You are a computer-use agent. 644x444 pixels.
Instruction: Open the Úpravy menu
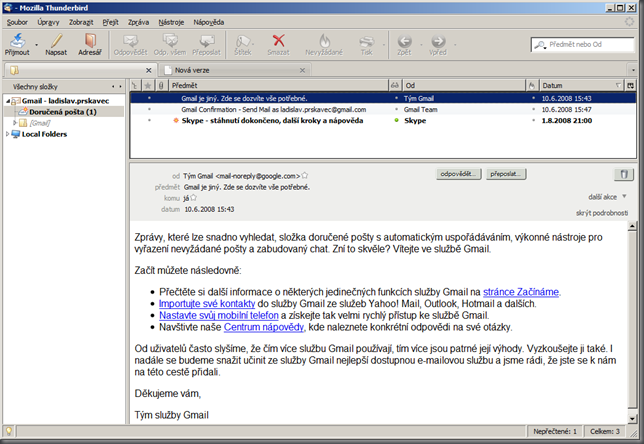click(48, 22)
